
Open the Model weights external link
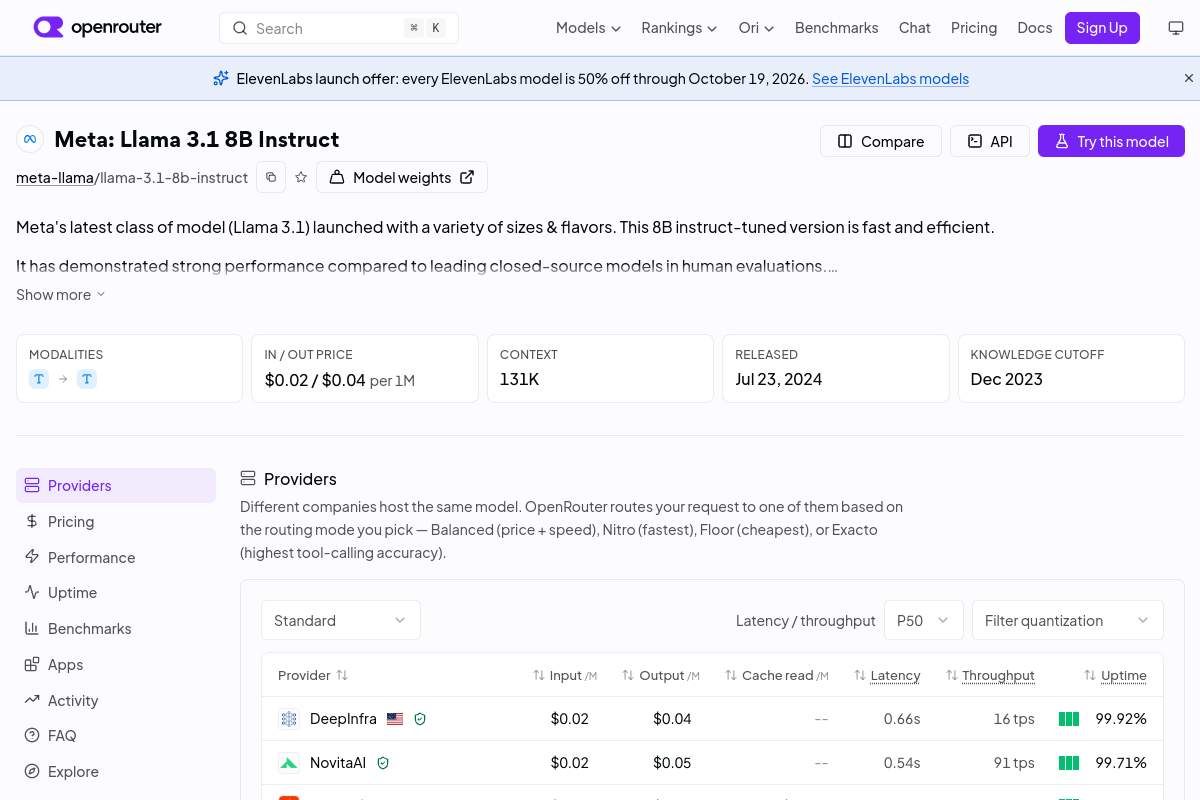[x=402, y=177]
